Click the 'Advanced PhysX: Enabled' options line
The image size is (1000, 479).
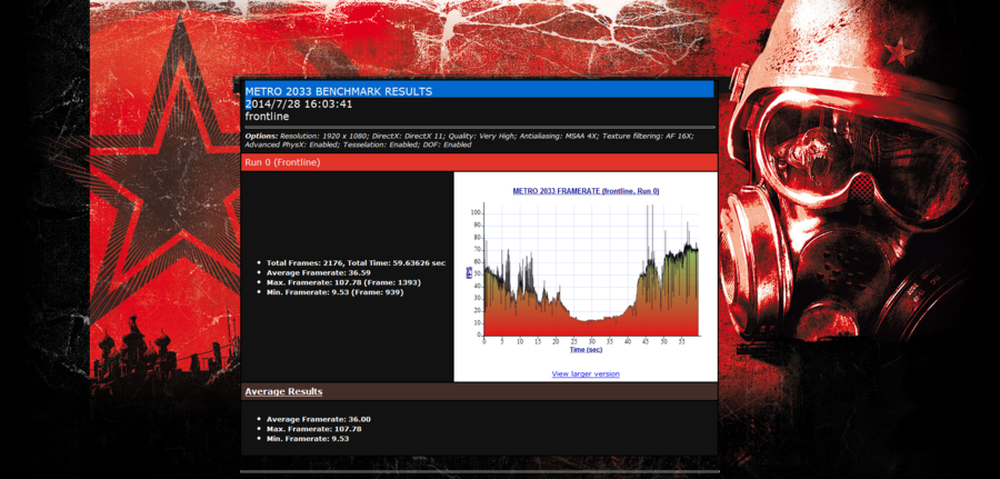pos(358,145)
